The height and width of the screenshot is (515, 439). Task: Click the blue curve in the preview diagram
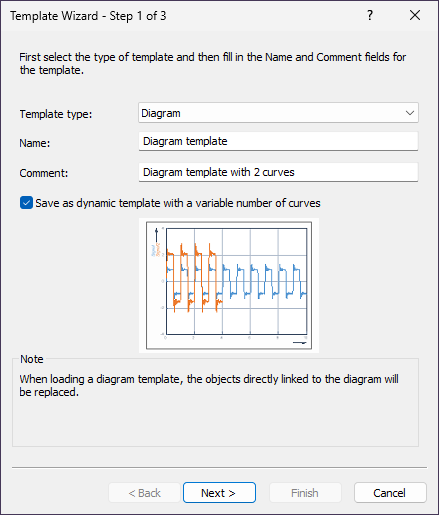[263, 280]
